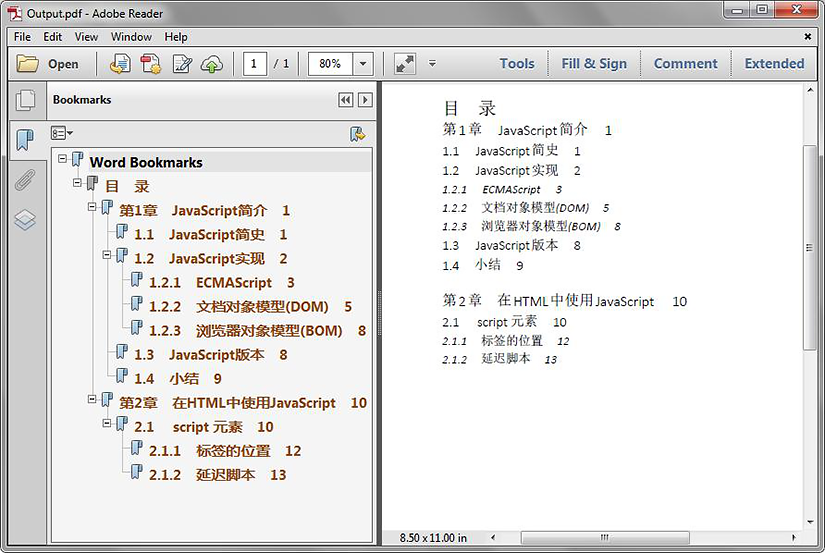Click the scroll down arrow of the document
The height and width of the screenshot is (553, 825).
coord(810,522)
